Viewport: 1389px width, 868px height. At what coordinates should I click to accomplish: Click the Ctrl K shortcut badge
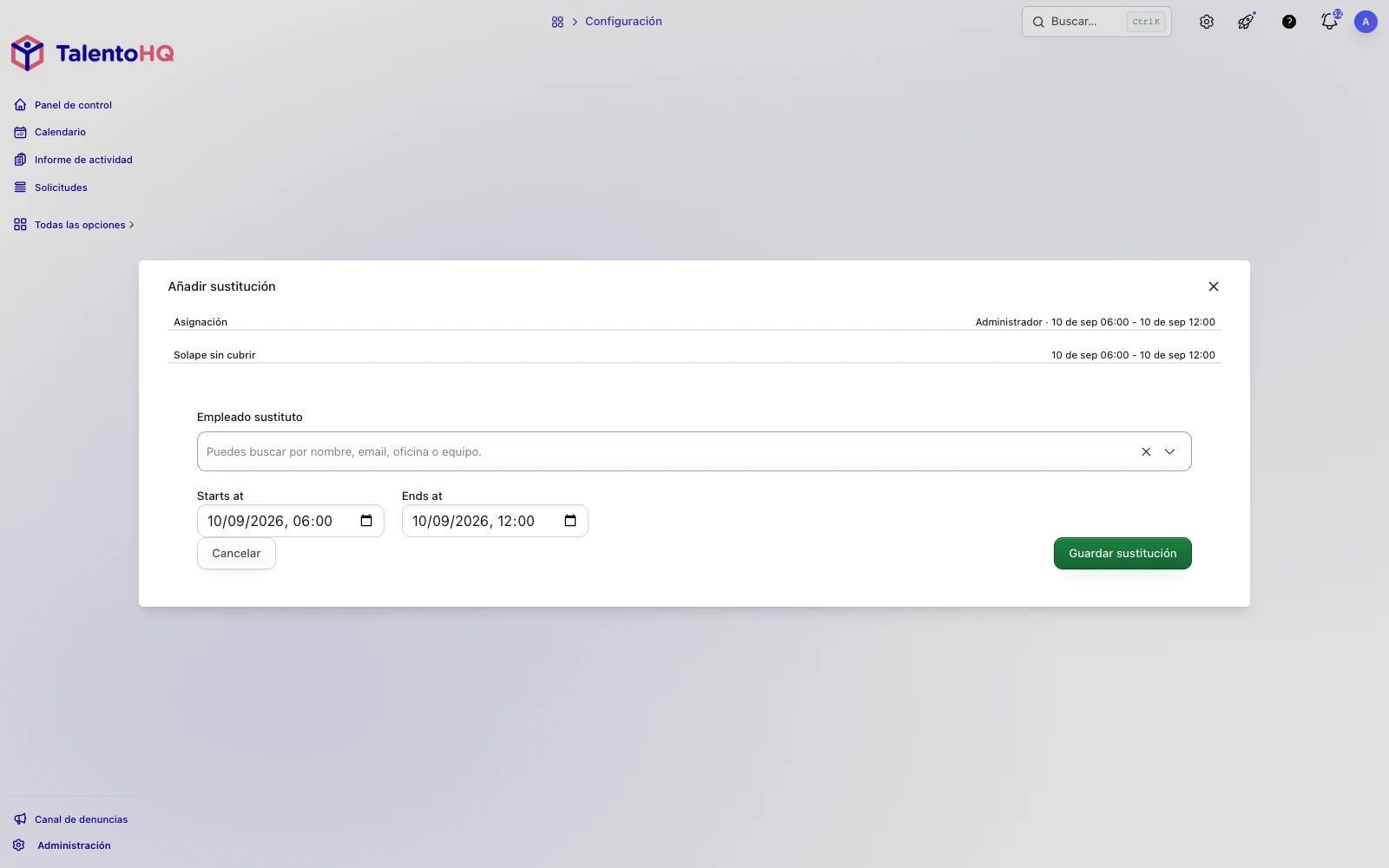click(1146, 22)
